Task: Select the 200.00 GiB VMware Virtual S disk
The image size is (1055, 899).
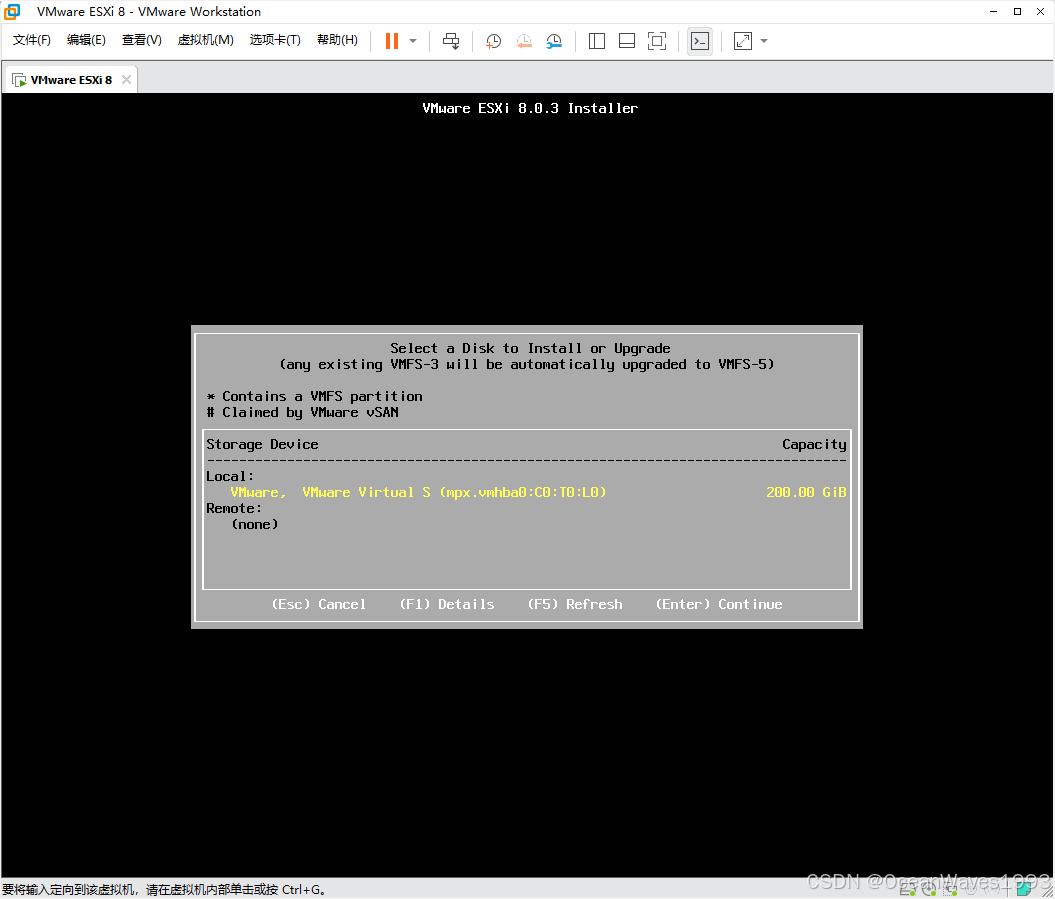Action: click(527, 493)
